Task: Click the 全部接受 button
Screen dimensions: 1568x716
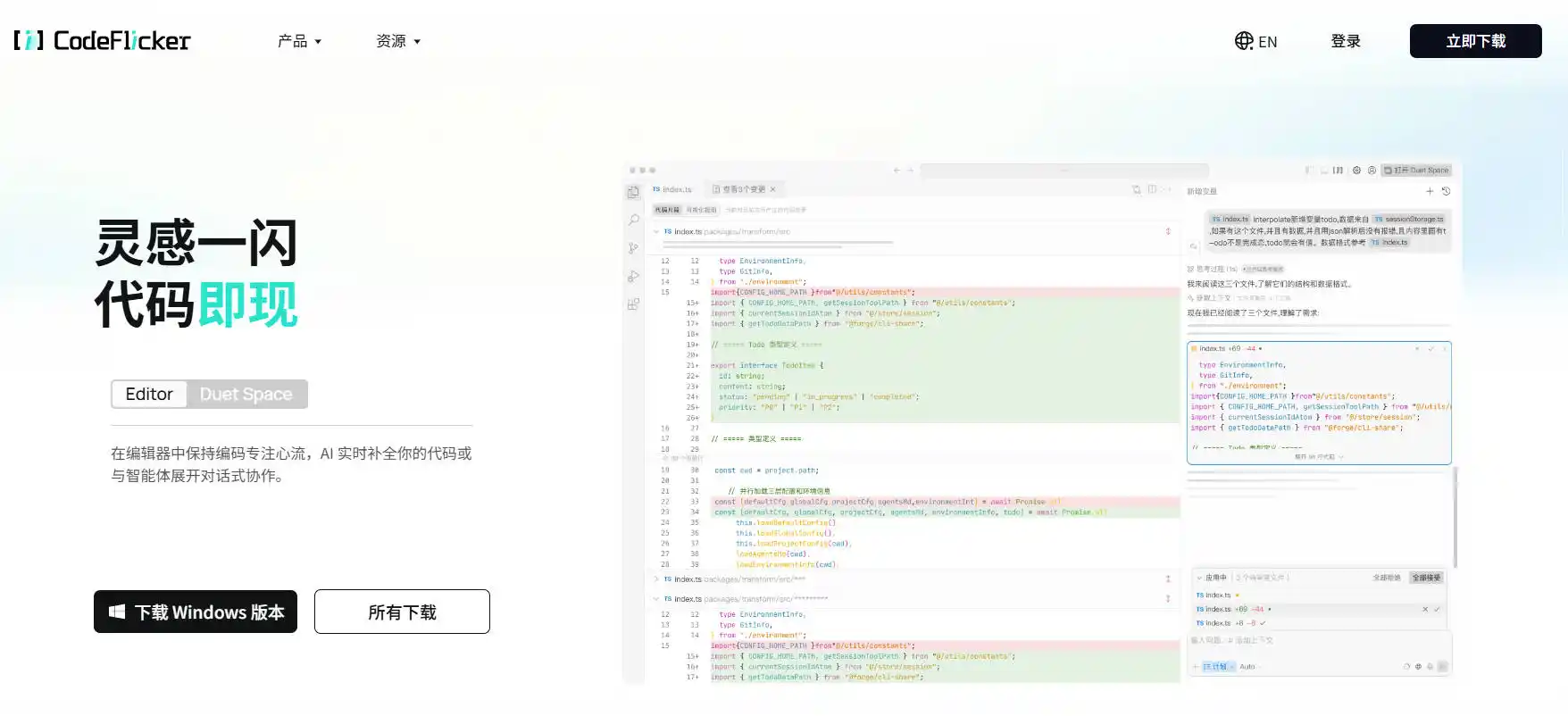Action: (1426, 578)
